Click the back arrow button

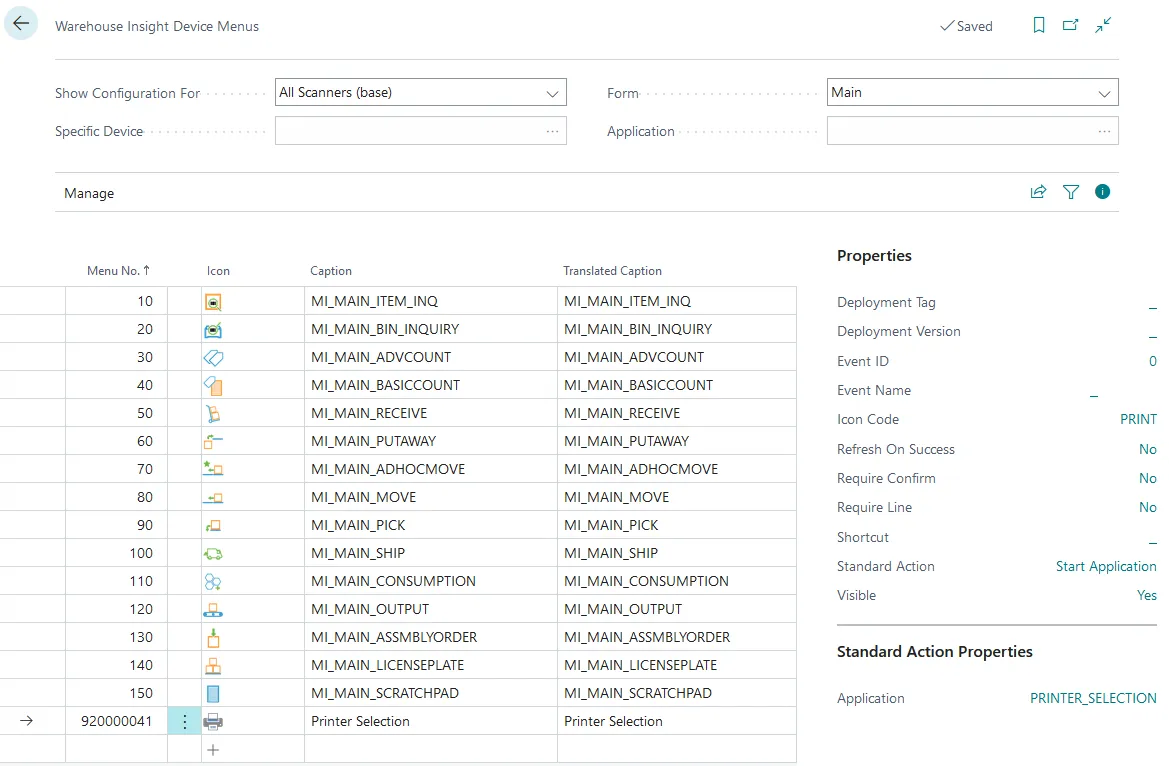pos(21,25)
